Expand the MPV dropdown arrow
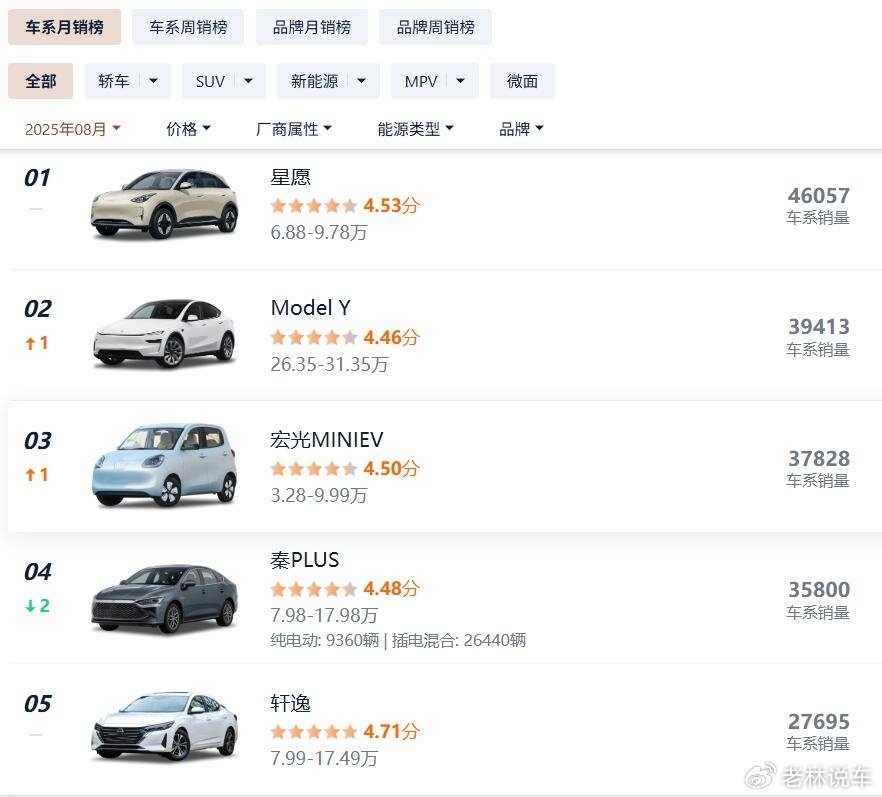This screenshot has width=882, height=797. click(460, 81)
